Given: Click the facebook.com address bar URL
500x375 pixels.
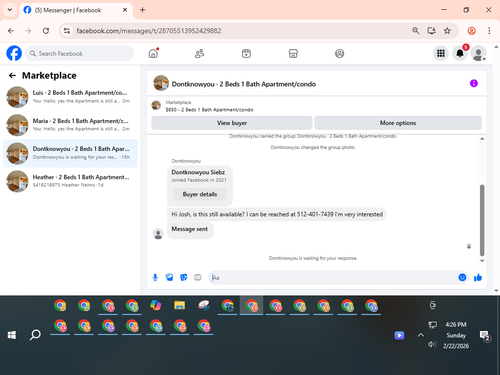Looking at the screenshot, I should tap(149, 31).
